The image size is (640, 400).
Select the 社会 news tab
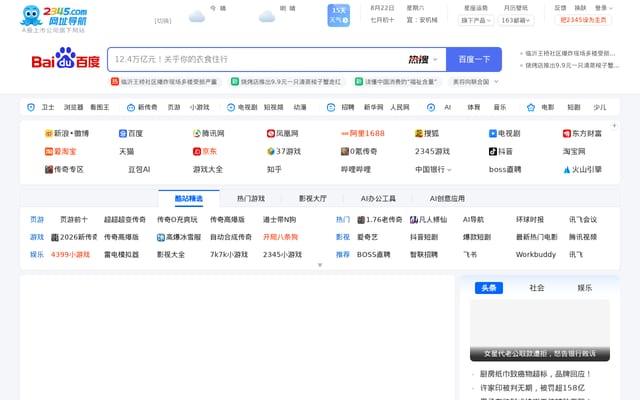537,288
